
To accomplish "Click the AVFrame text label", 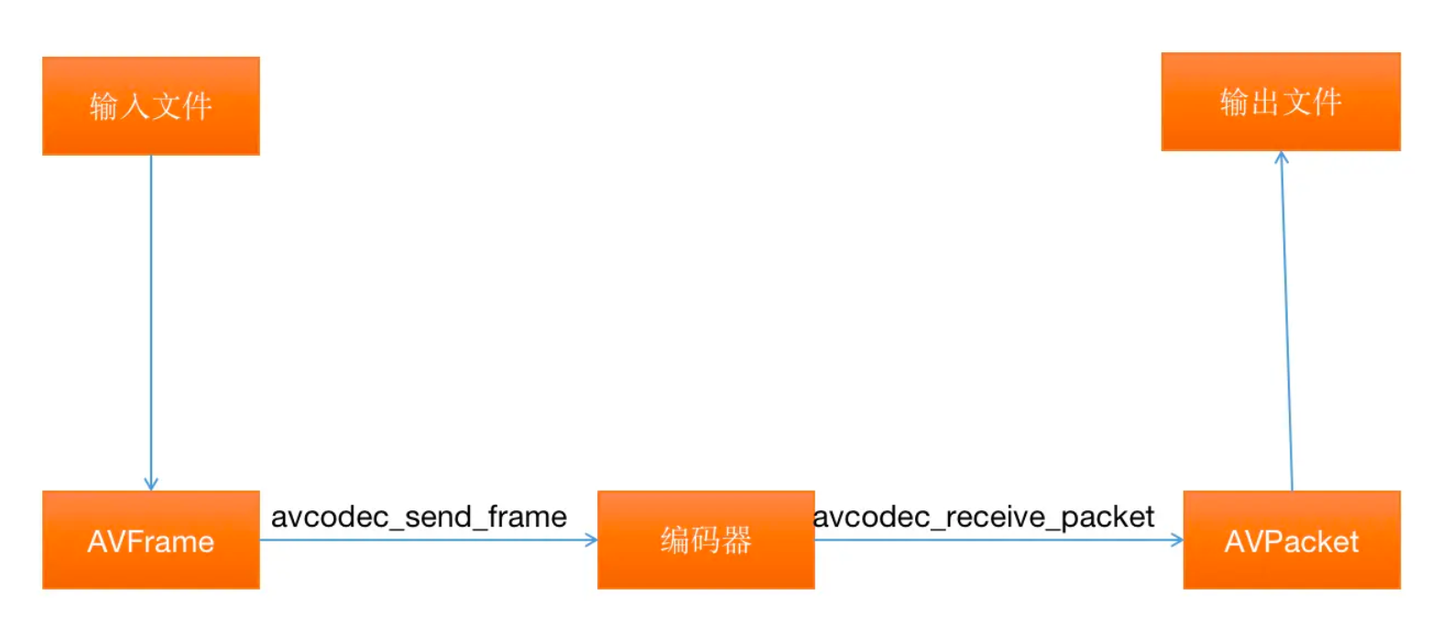I will coord(151,541).
